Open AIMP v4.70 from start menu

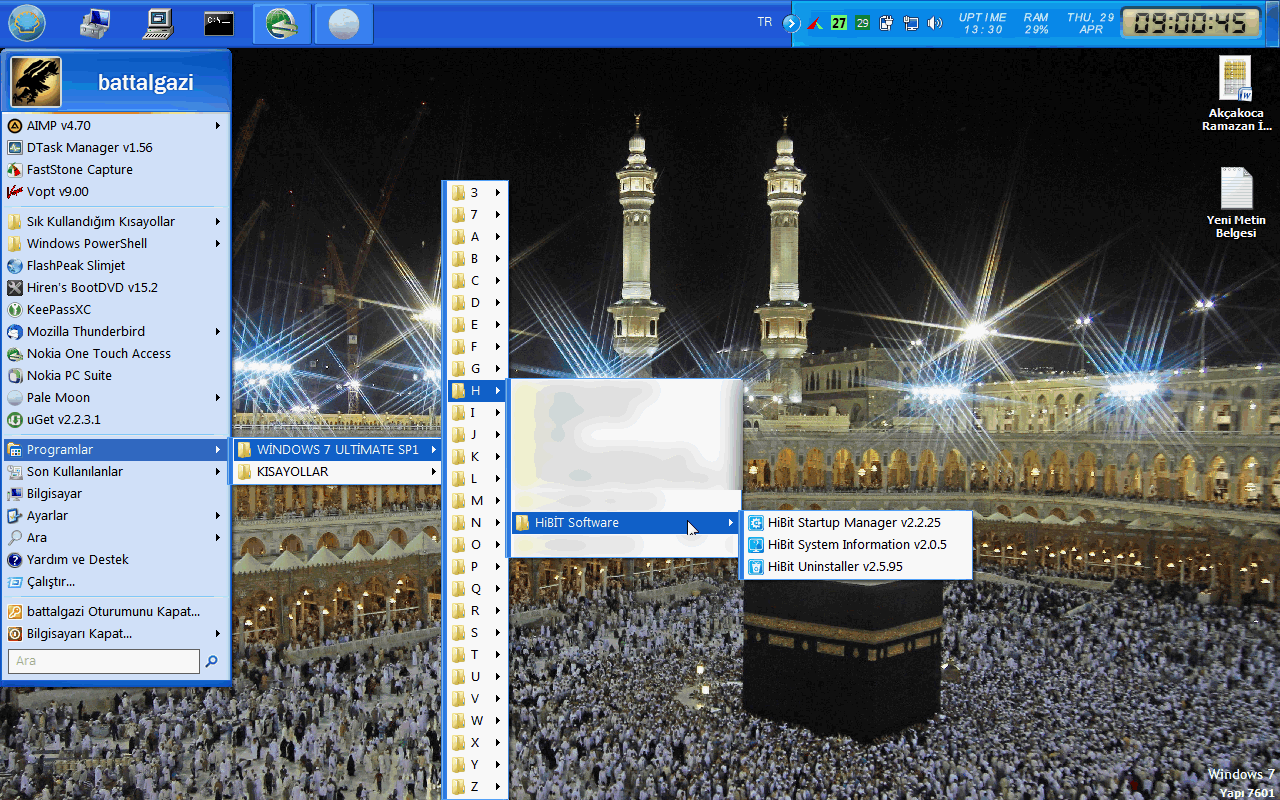pyautogui.click(x=116, y=126)
